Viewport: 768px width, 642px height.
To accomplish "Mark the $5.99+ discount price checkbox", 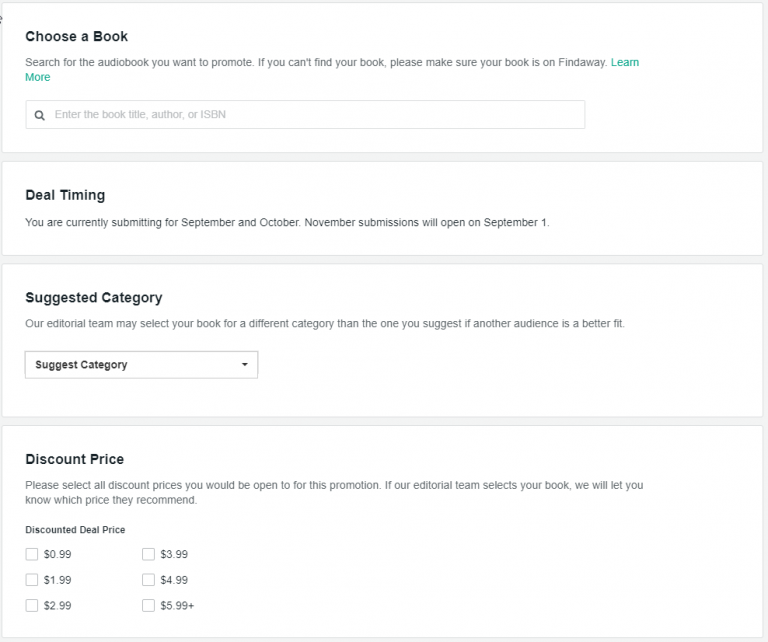I will point(148,605).
